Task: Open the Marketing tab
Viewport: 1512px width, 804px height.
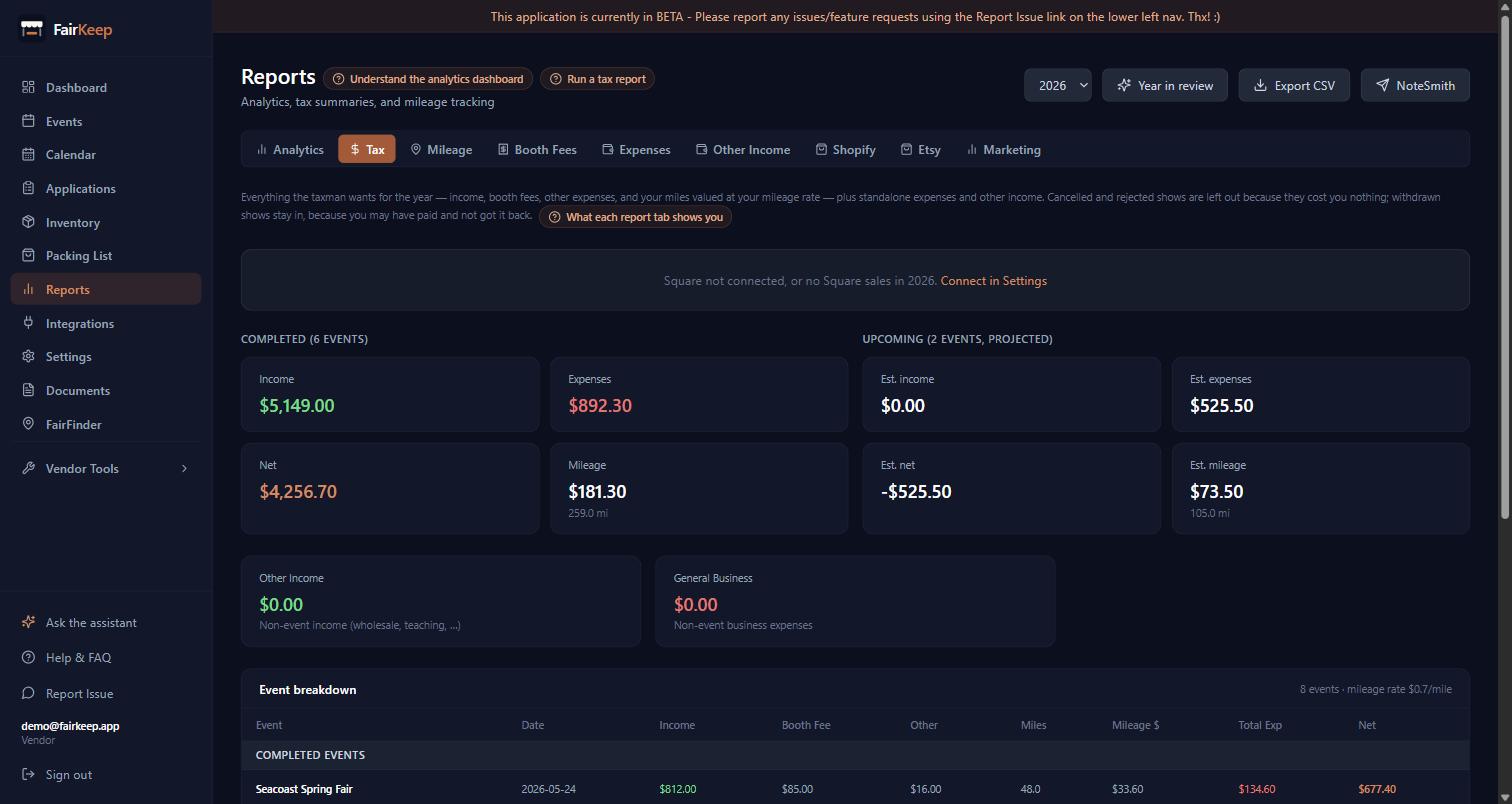Action: coord(1003,149)
